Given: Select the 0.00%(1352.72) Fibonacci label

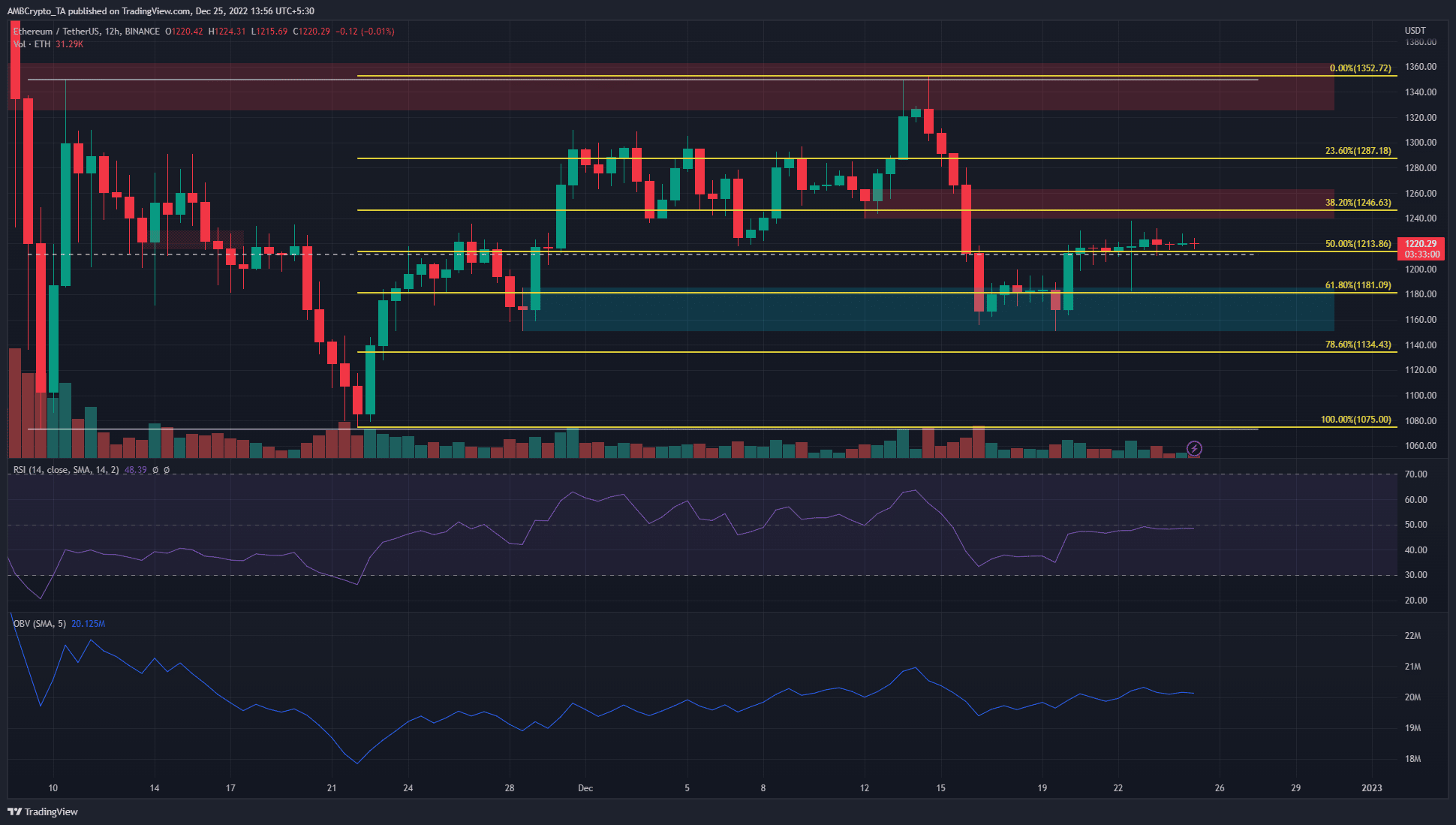Looking at the screenshot, I should point(1360,68).
